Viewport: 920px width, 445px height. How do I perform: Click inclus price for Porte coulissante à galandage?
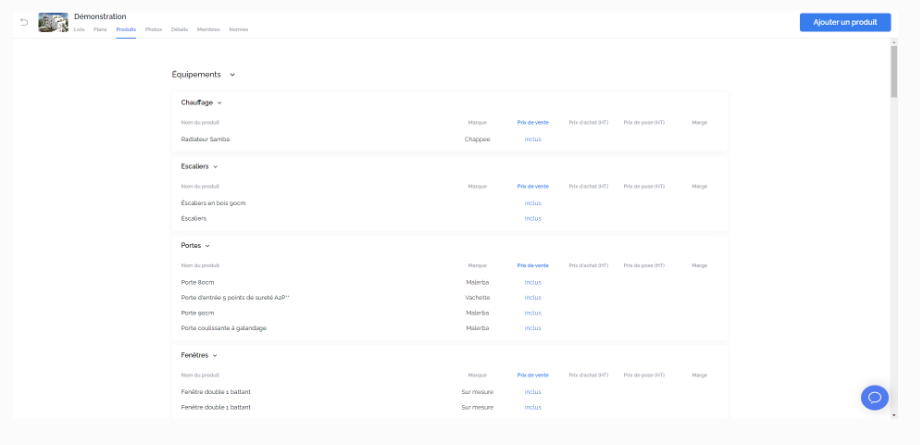533,328
